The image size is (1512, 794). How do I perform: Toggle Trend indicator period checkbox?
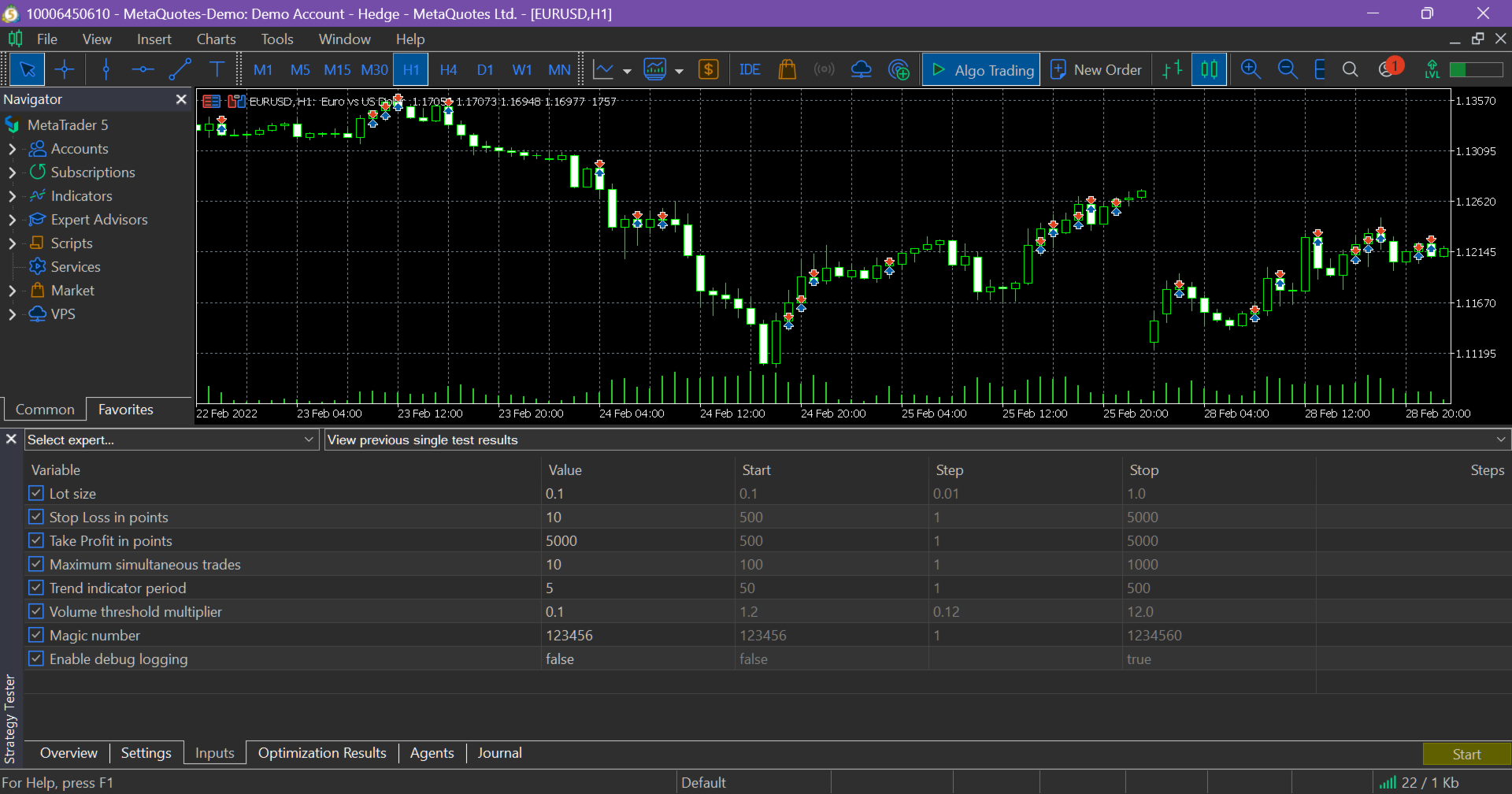point(36,588)
